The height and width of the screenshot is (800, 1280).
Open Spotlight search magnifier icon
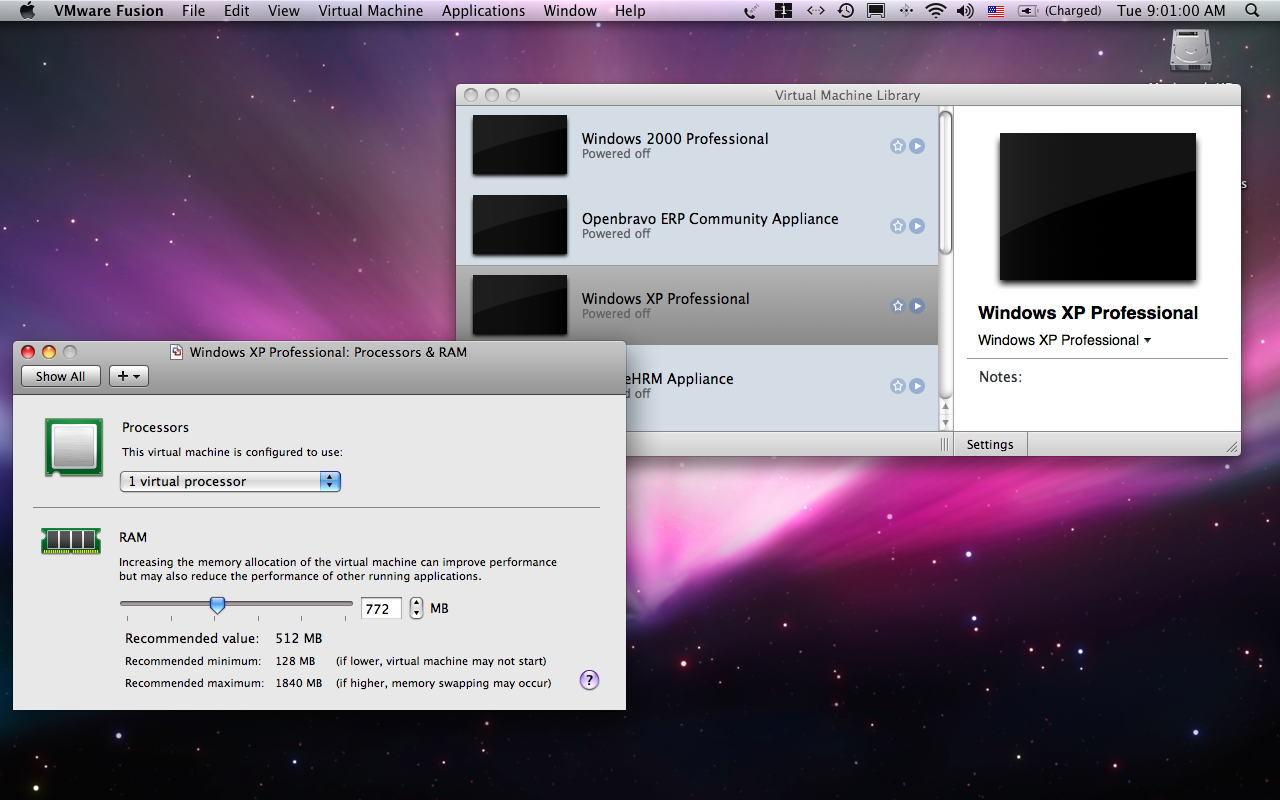(x=1252, y=11)
